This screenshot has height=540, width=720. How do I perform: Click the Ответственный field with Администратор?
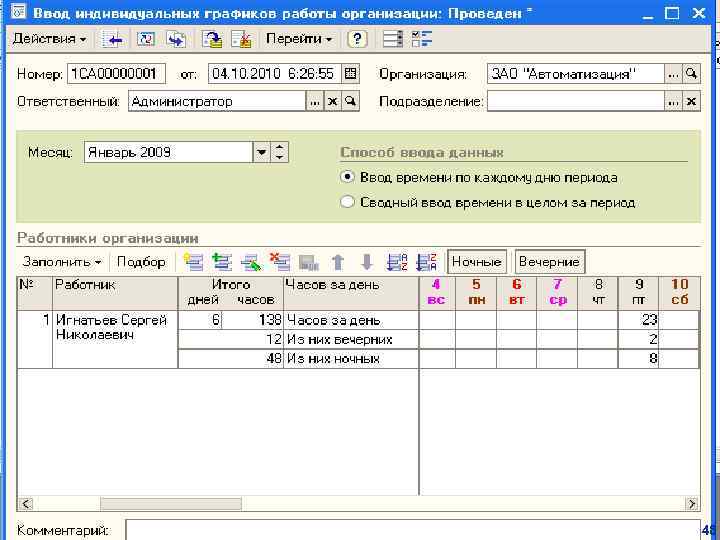pos(217,101)
